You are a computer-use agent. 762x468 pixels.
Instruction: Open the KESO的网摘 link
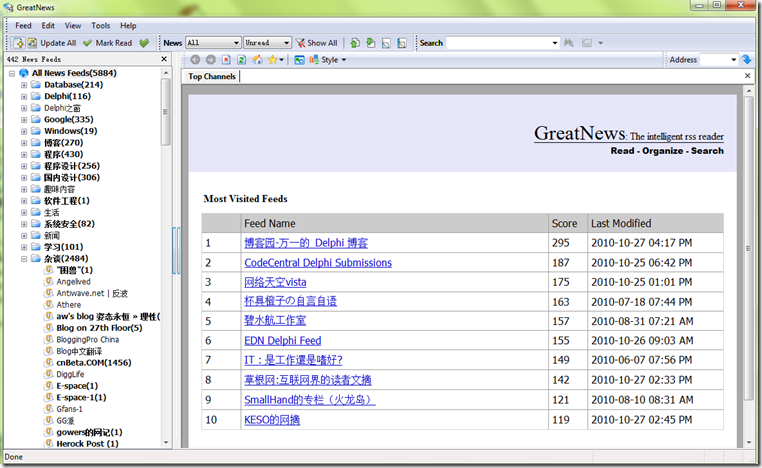pyautogui.click(x=272, y=420)
